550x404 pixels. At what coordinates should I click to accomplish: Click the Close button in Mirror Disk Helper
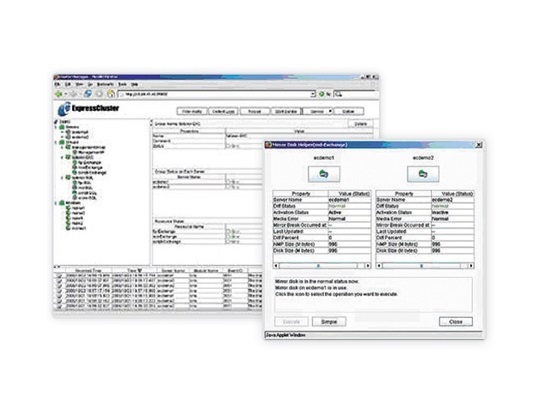(456, 322)
